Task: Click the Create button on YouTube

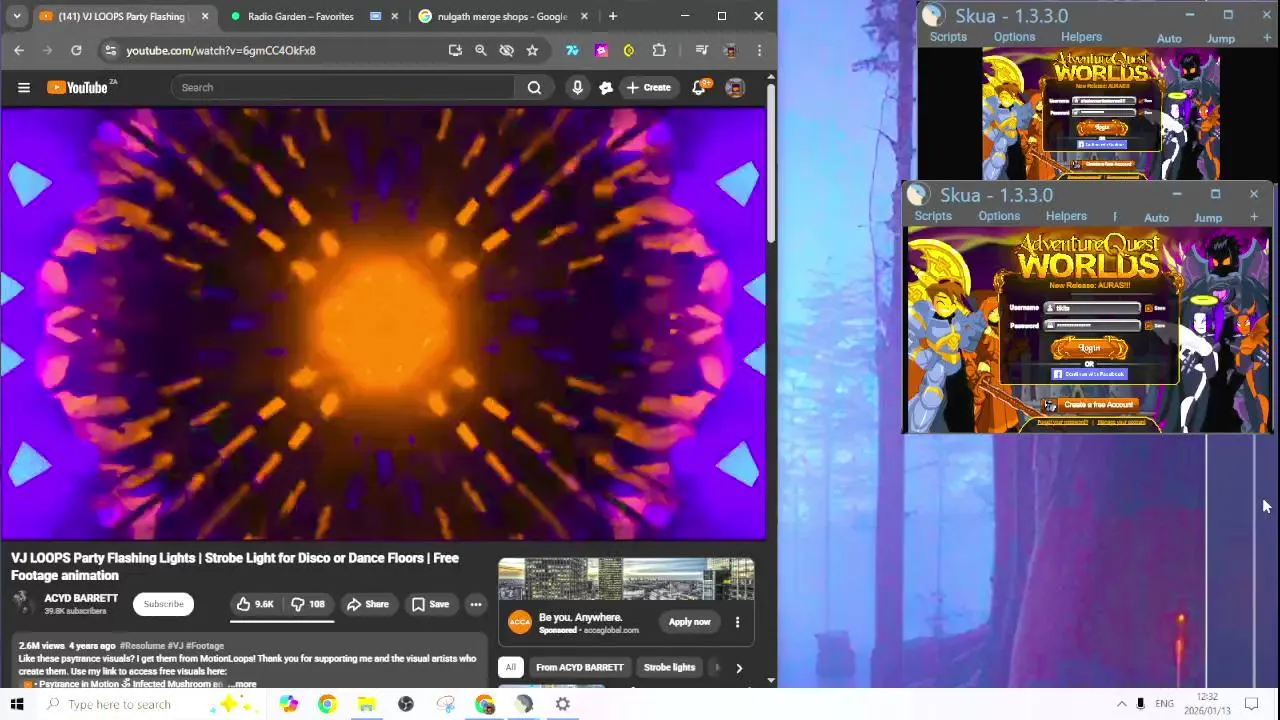Action: click(x=648, y=88)
